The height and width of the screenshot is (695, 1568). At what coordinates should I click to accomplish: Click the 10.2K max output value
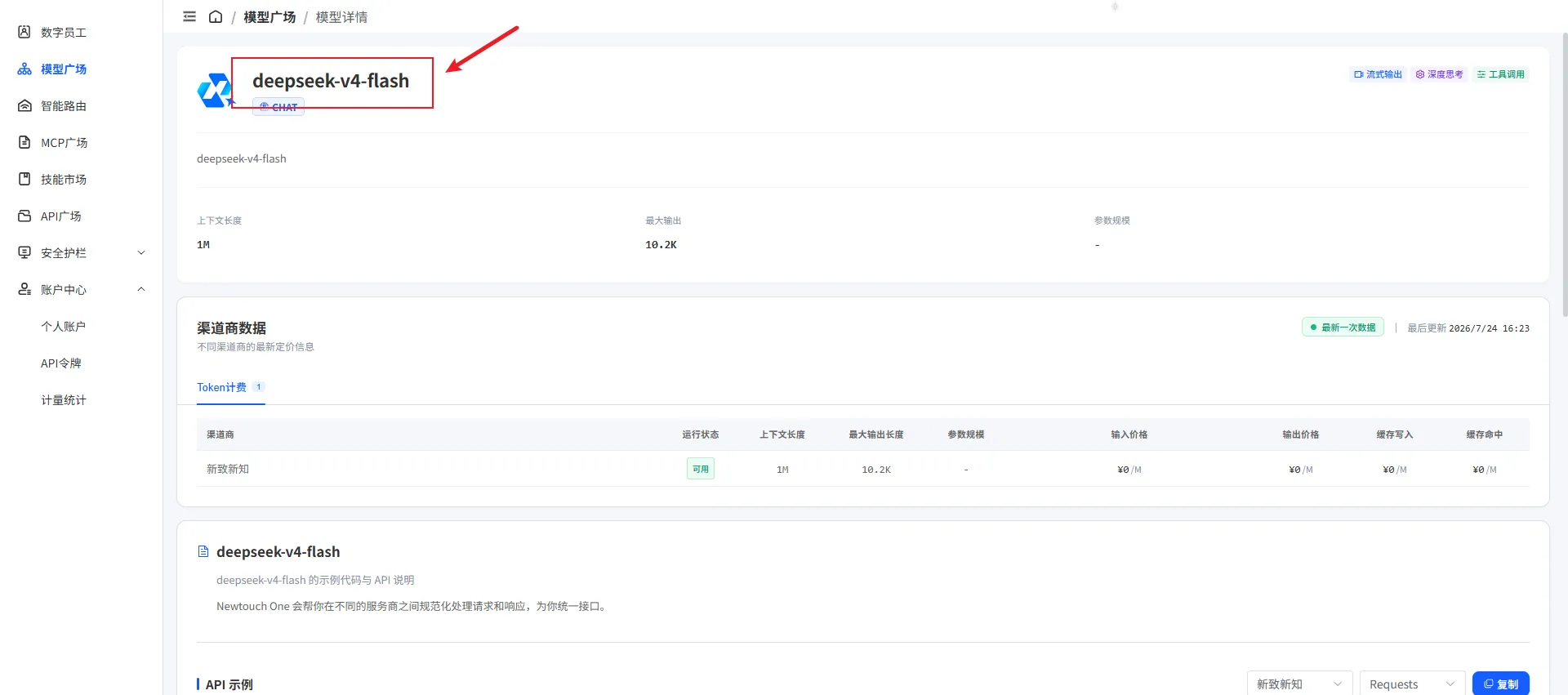click(661, 245)
